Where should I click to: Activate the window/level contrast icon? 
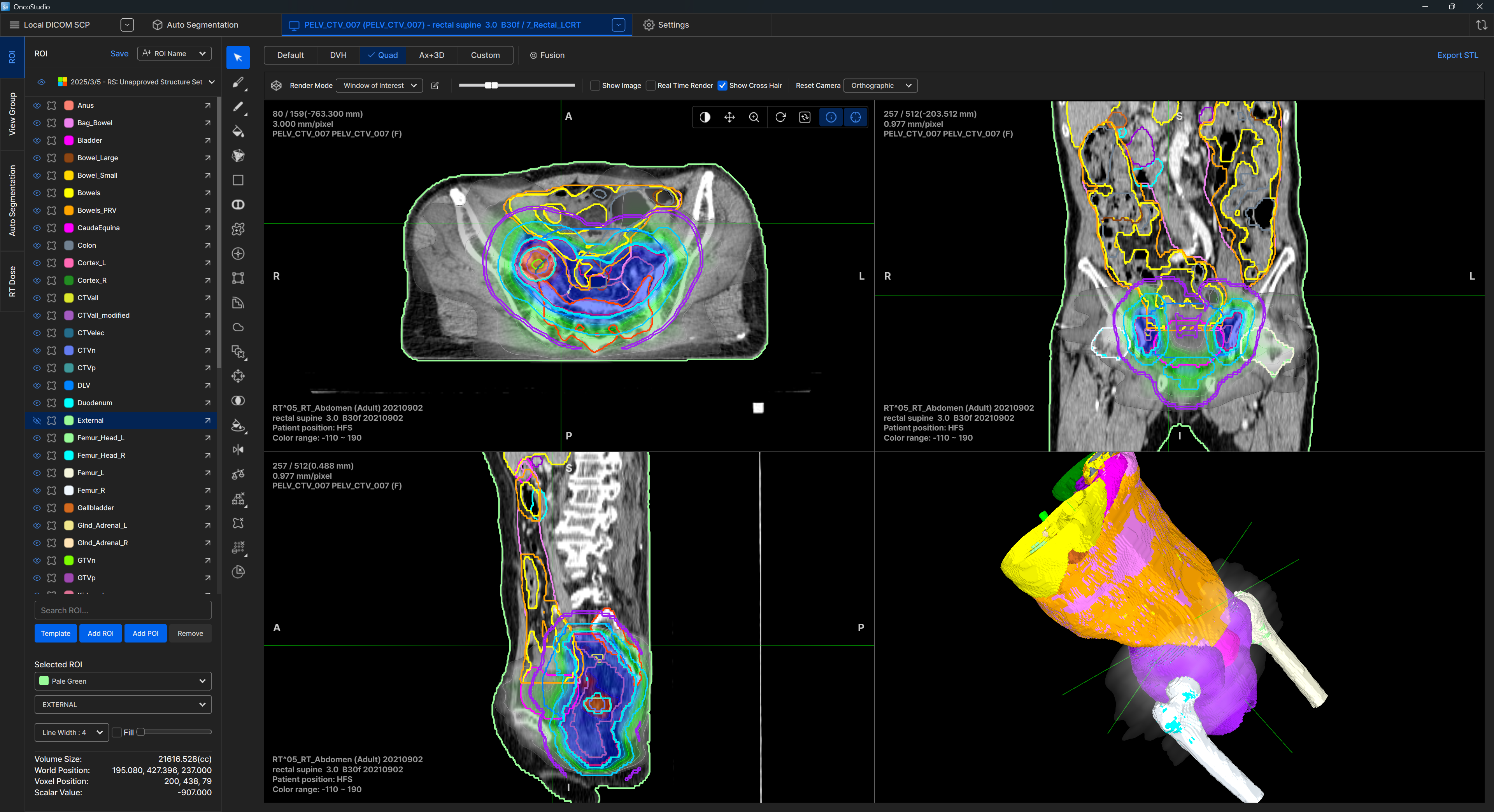click(705, 117)
